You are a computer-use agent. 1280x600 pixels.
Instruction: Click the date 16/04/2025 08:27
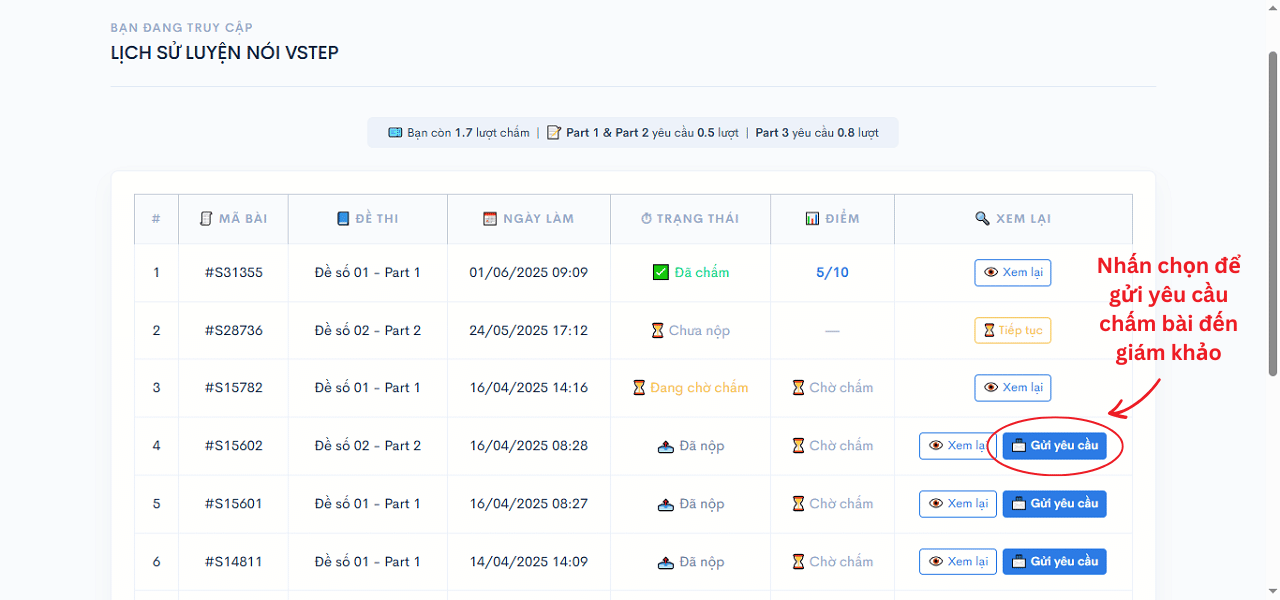[529, 504]
